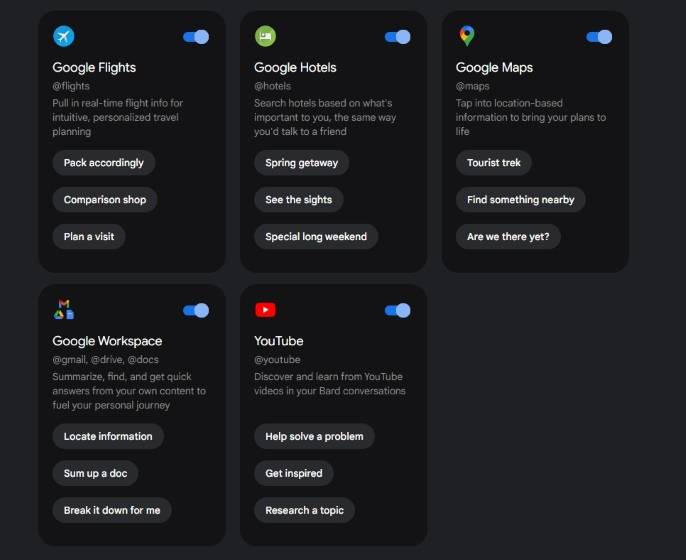Click the "Tourist trek" Maps suggestion

[494, 163]
